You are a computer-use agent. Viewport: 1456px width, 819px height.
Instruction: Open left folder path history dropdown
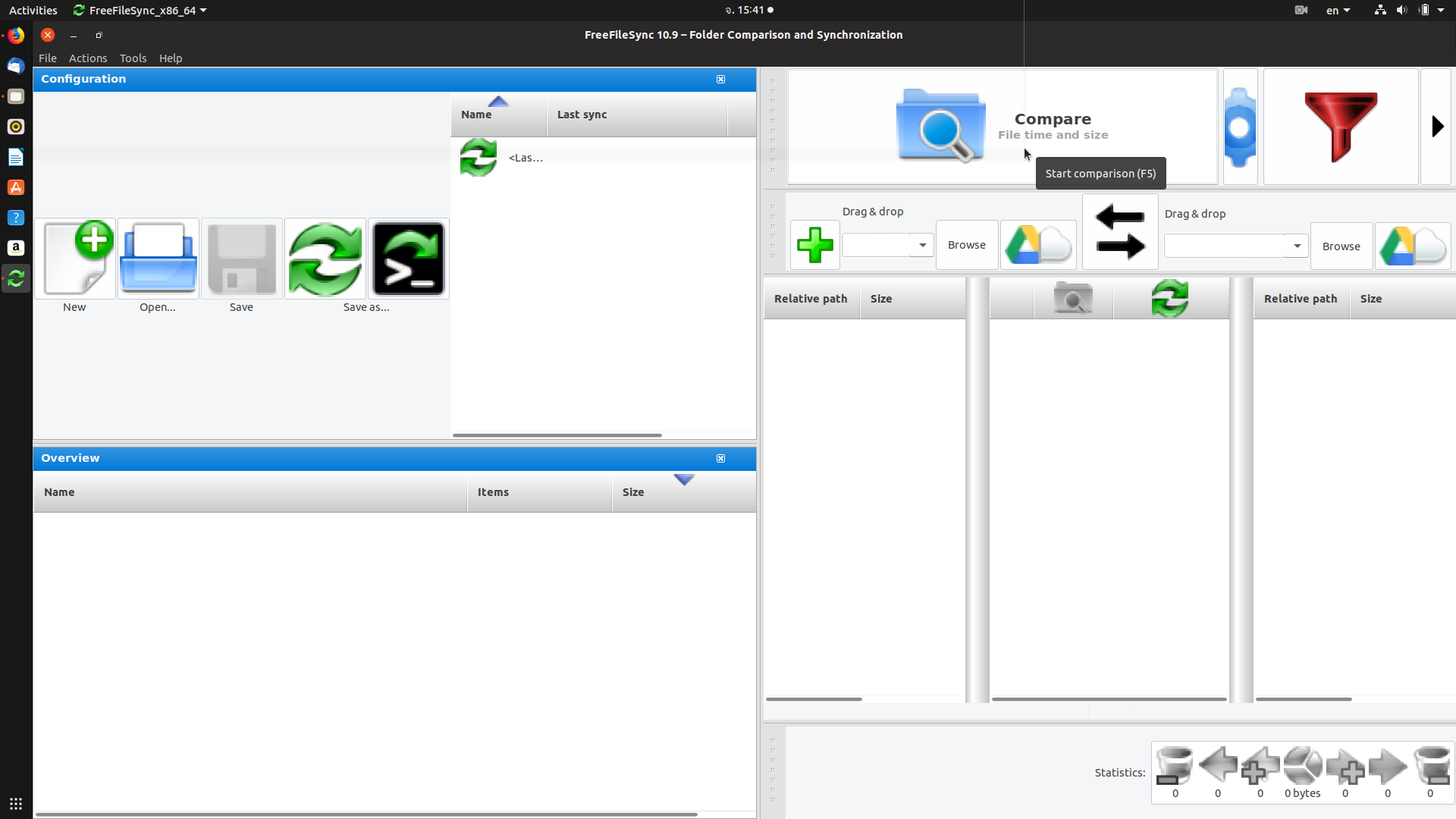click(x=922, y=245)
